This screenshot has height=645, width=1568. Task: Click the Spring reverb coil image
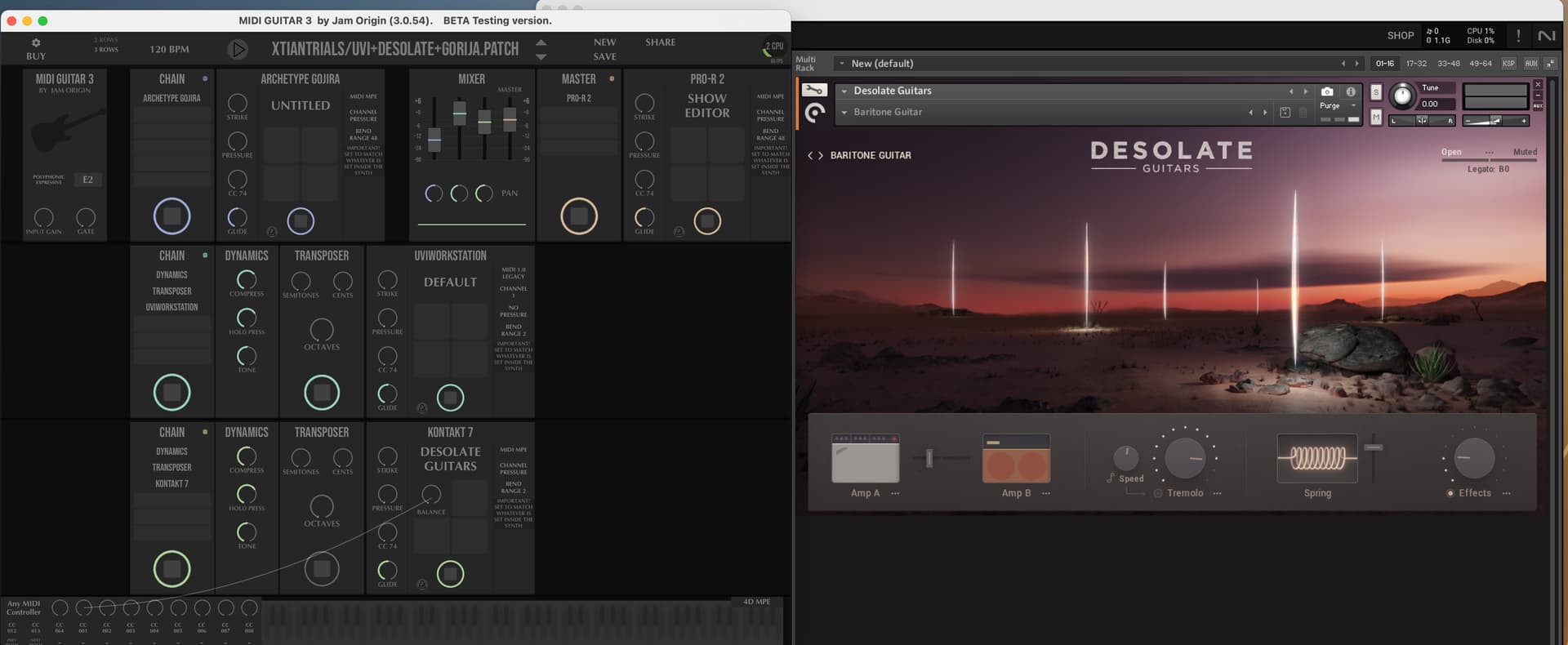[1316, 458]
